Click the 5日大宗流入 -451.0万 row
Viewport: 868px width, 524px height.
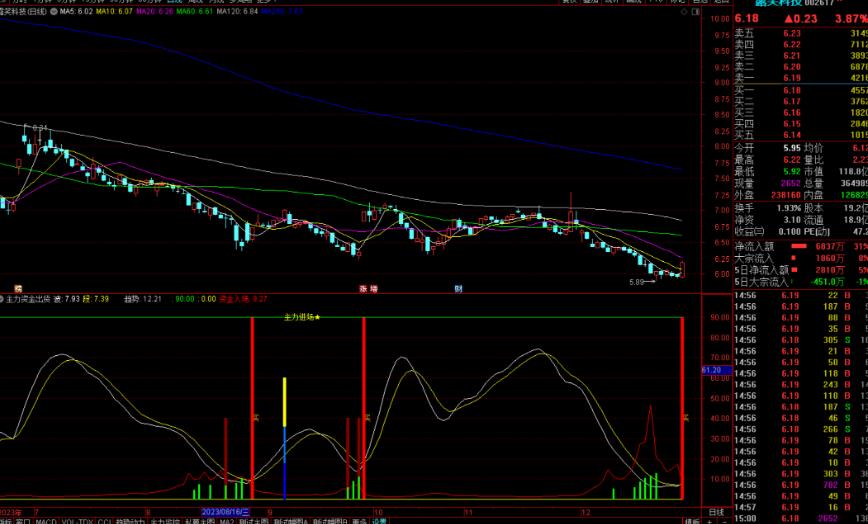800,282
